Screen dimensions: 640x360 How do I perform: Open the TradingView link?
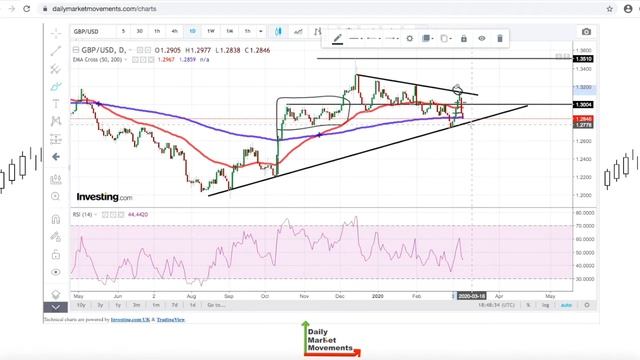[x=171, y=320]
